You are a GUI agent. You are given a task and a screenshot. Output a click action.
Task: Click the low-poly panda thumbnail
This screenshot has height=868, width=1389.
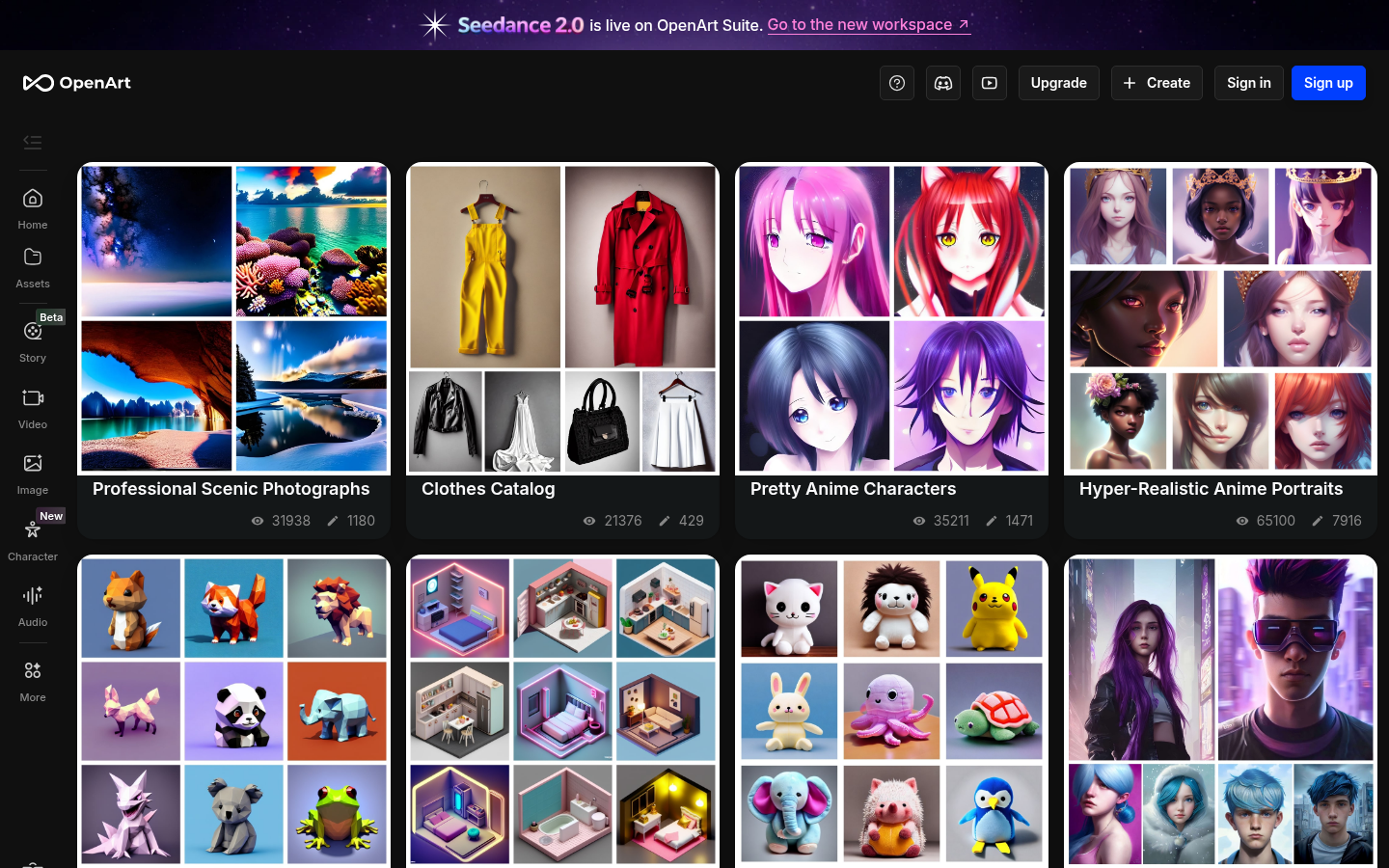tap(233, 711)
